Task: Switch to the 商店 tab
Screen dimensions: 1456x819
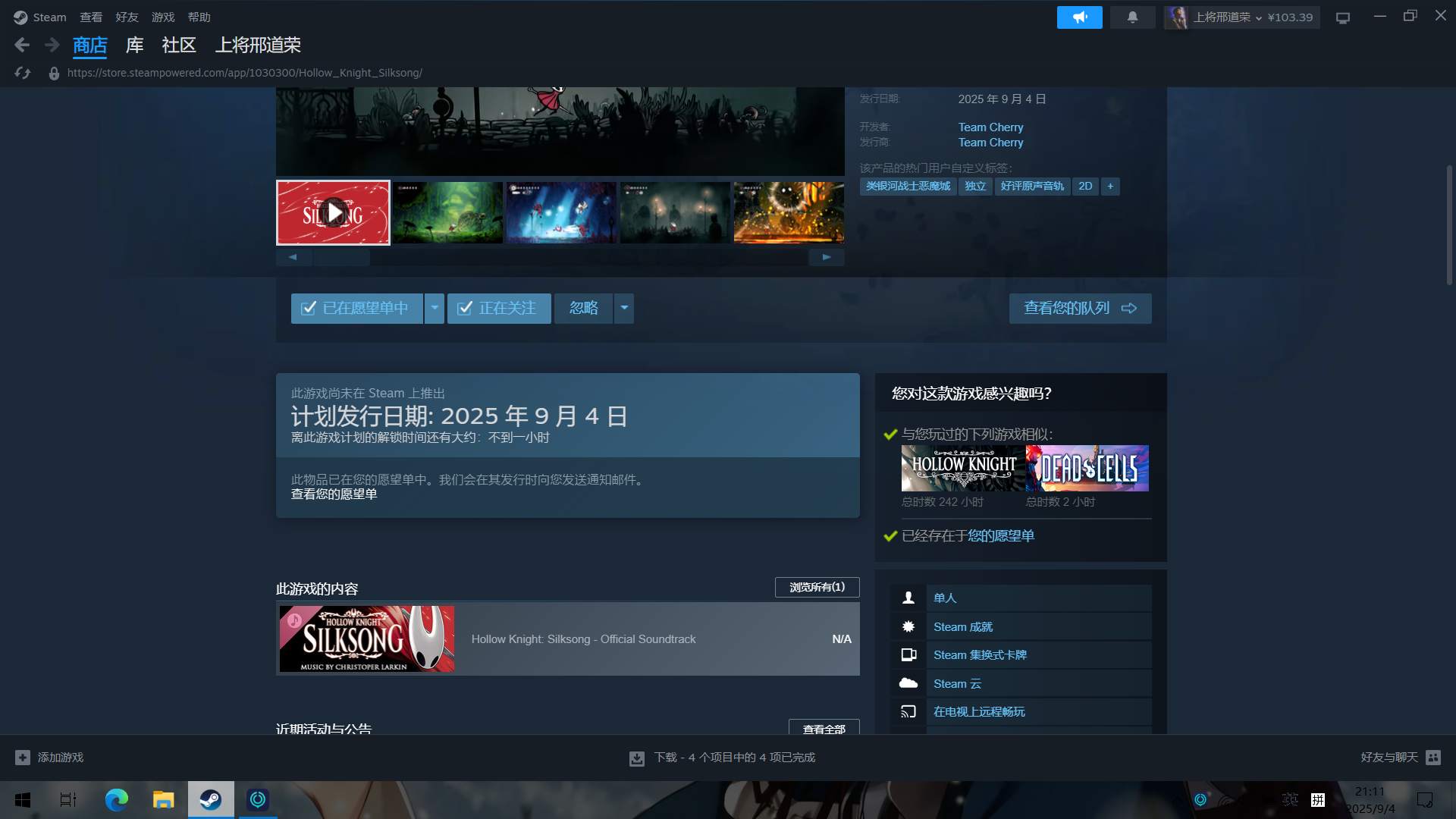Action: coord(89,45)
